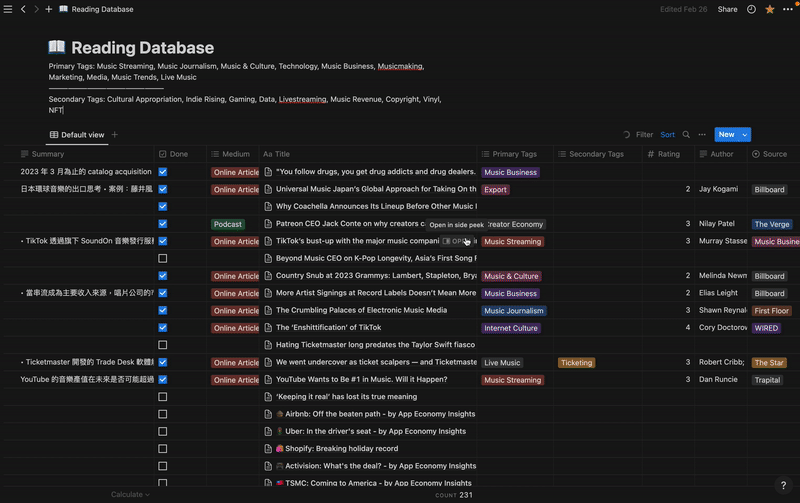800x503 pixels.
Task: Open the Source column header menu
Action: pos(773,154)
